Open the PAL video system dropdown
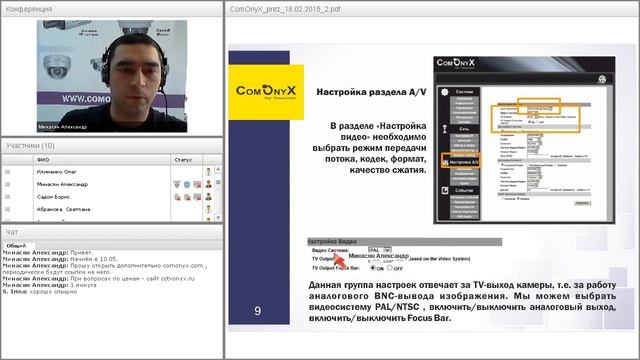This screenshot has height=360, width=640. click(380, 250)
